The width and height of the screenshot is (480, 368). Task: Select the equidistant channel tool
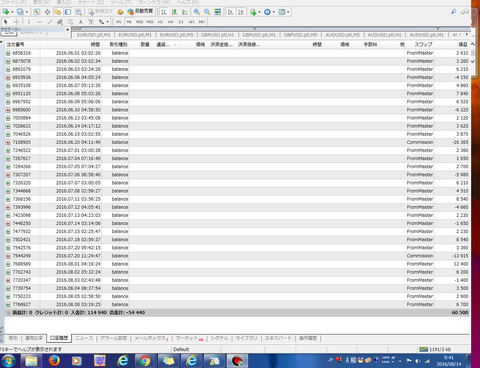click(x=60, y=22)
